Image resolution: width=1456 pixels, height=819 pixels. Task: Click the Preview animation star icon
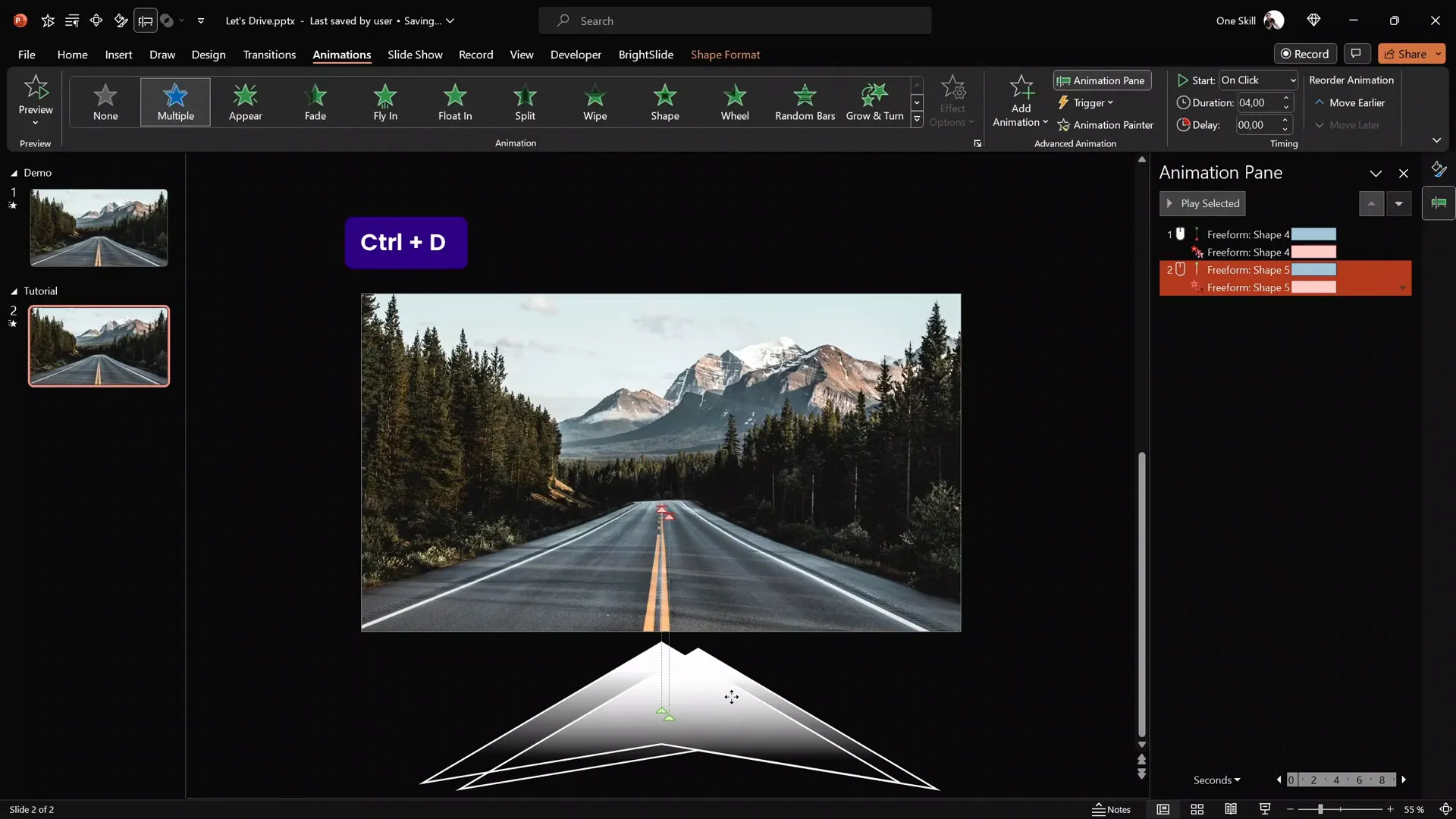click(36, 88)
